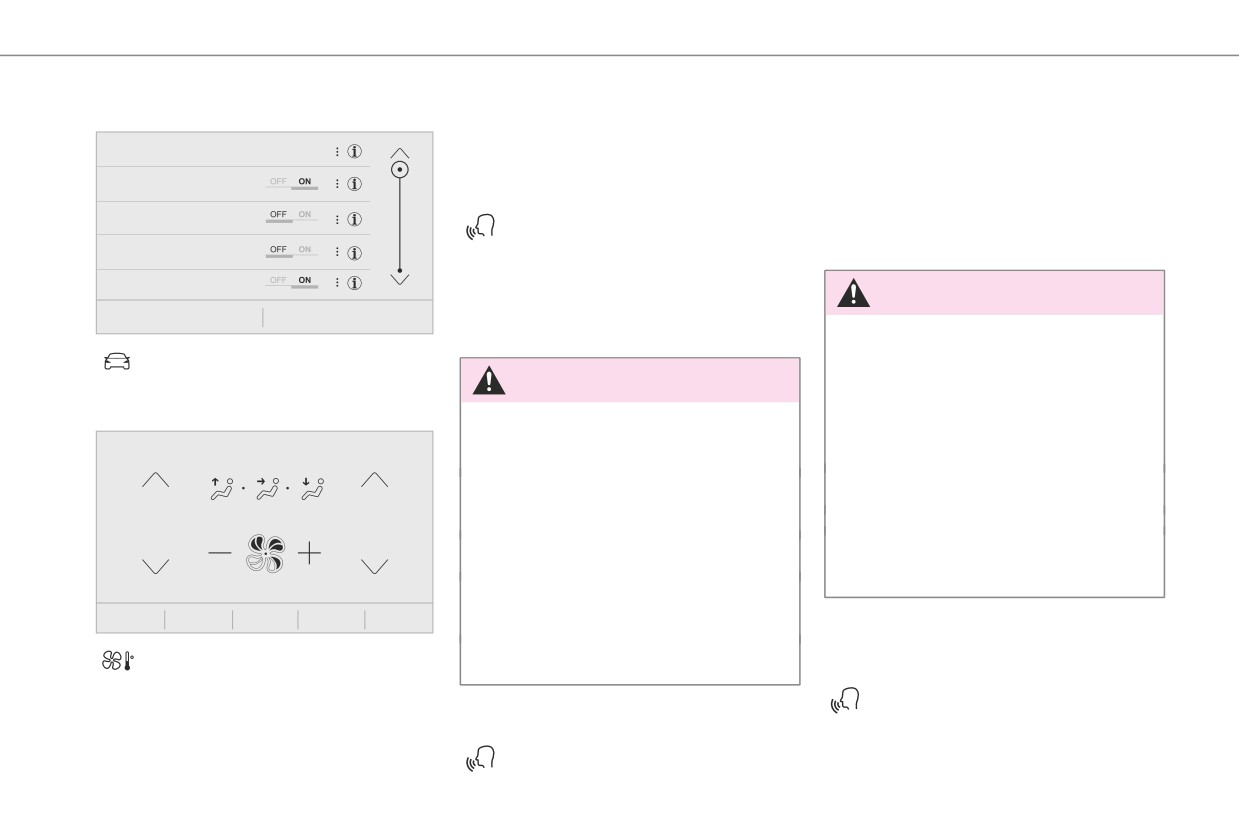Image resolution: width=1239 pixels, height=825 pixels.
Task: Click the down chevron below the list scrollbar
Action: 400,279
